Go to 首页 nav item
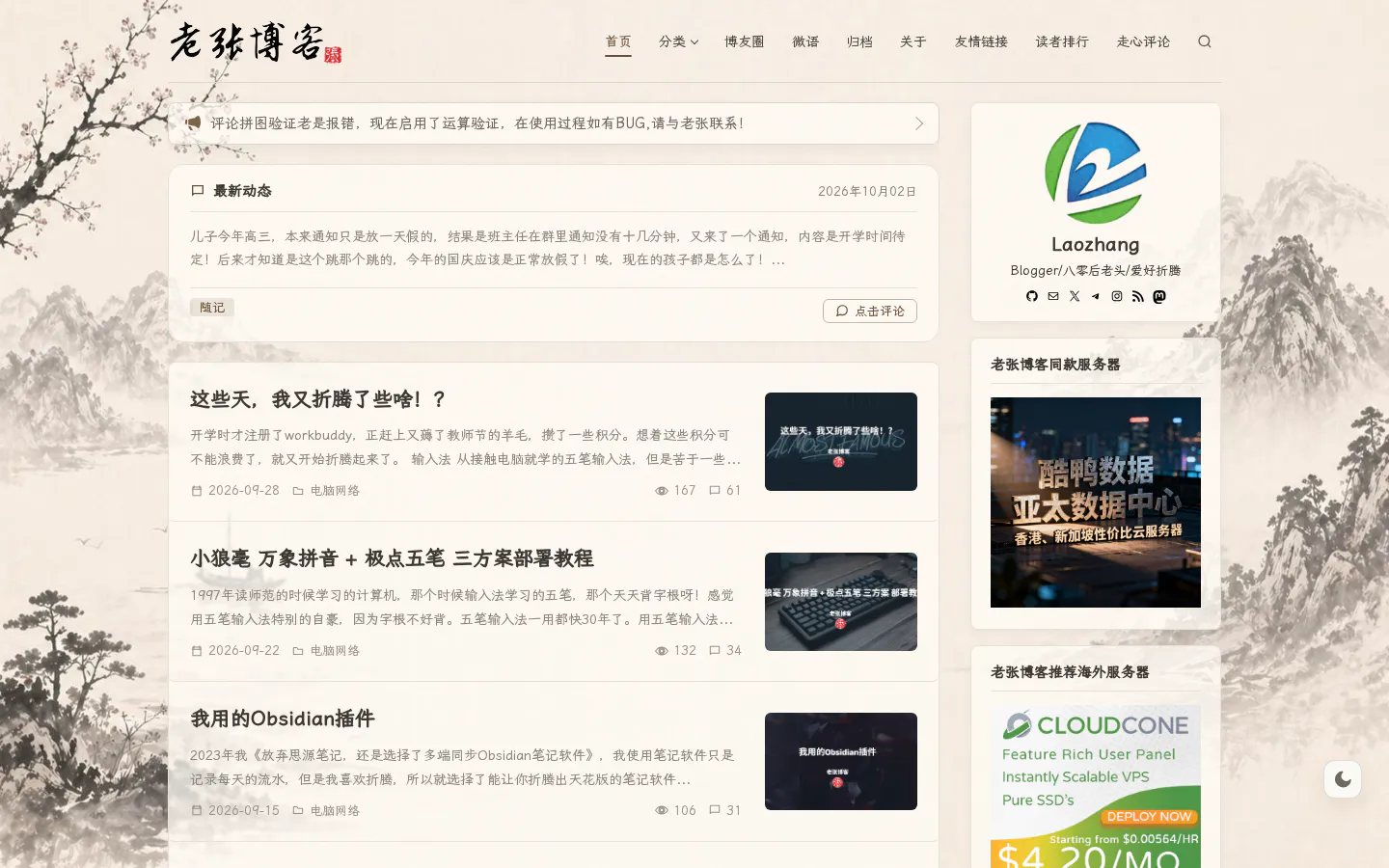This screenshot has height=868, width=1389. [618, 41]
